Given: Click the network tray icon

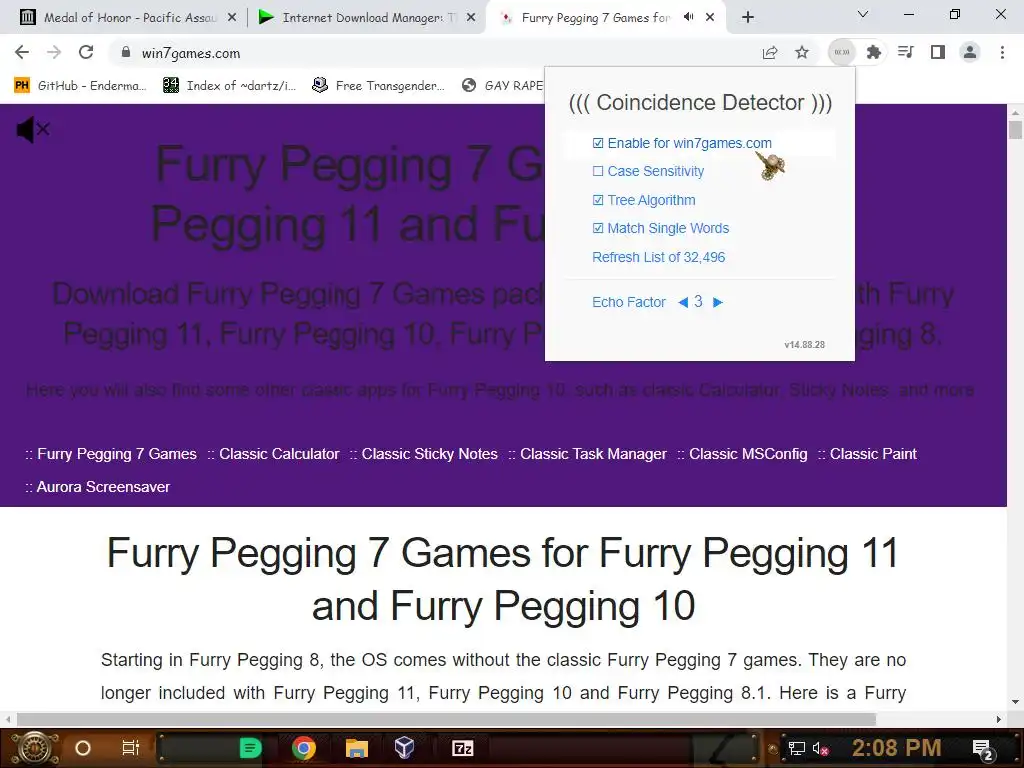Looking at the screenshot, I should click(x=797, y=748).
